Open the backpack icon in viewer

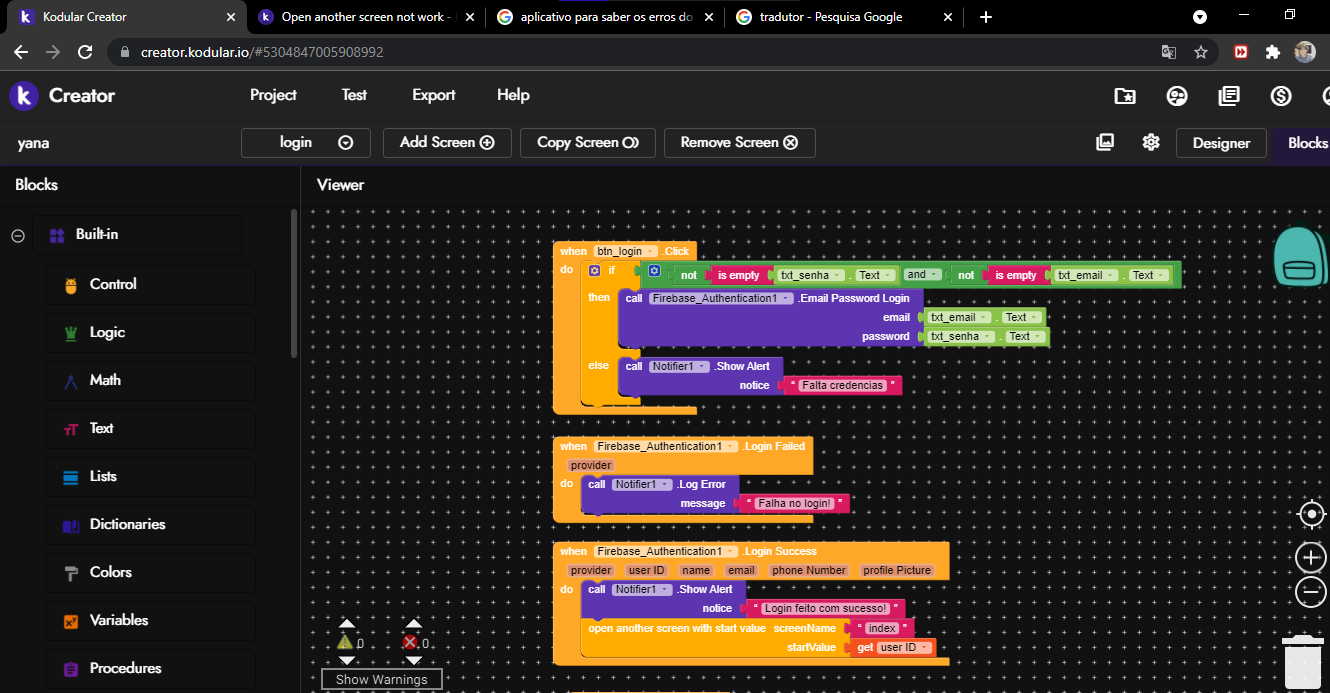pos(1299,256)
